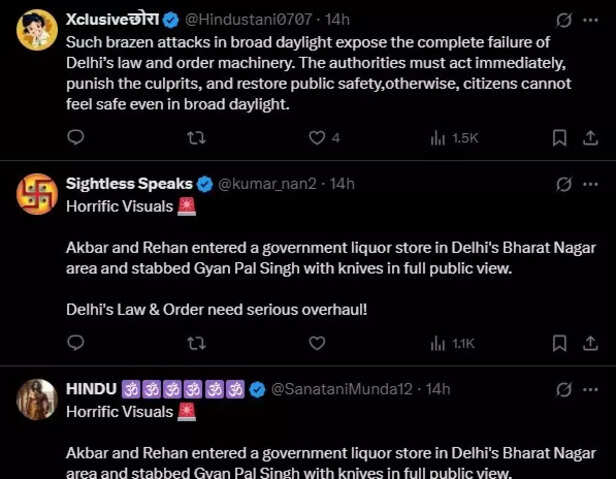
Task: View analytics showing 1.1K views
Action: click(452, 343)
